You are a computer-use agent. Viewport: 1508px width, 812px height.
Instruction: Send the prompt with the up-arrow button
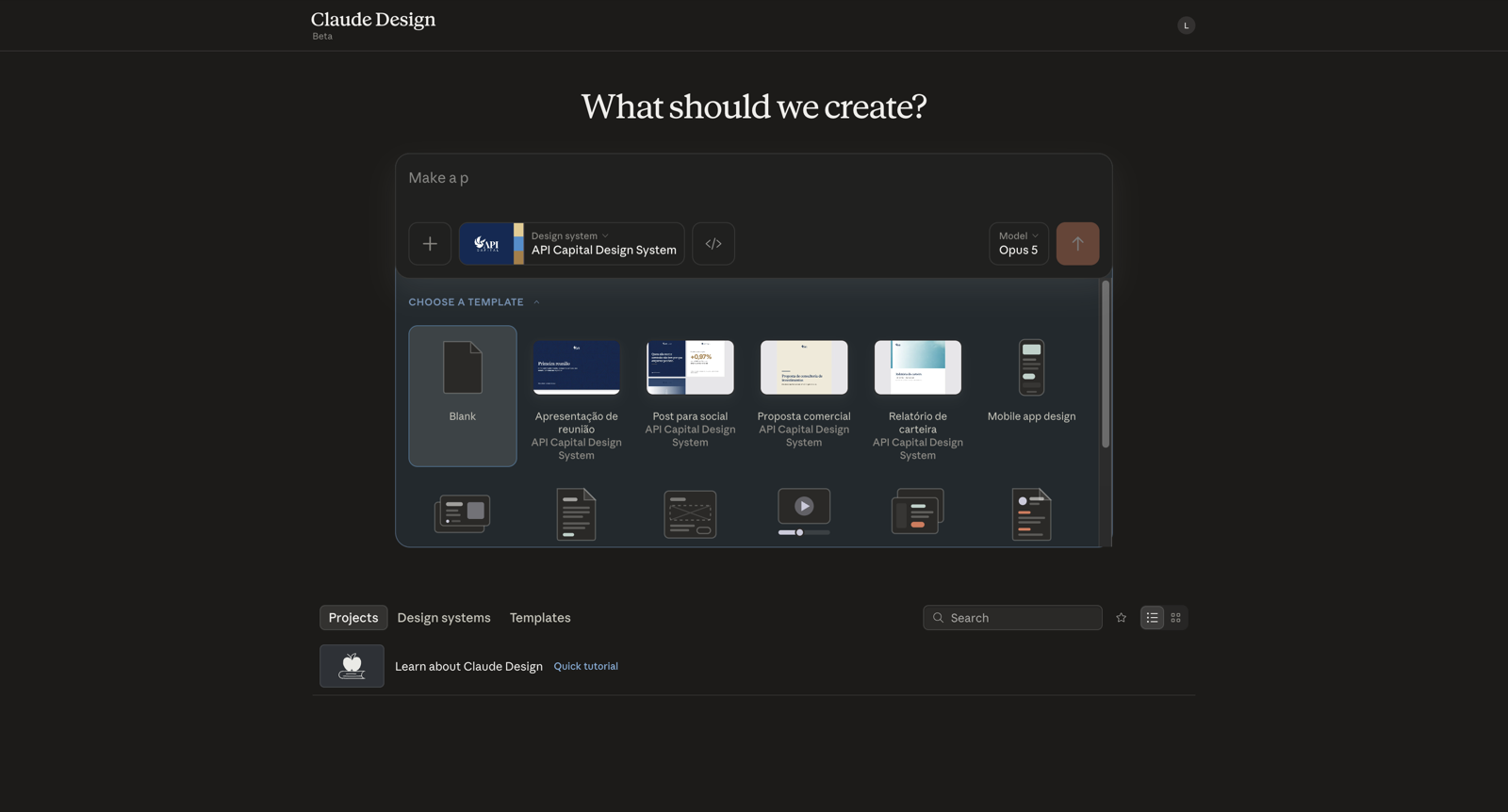click(1077, 244)
